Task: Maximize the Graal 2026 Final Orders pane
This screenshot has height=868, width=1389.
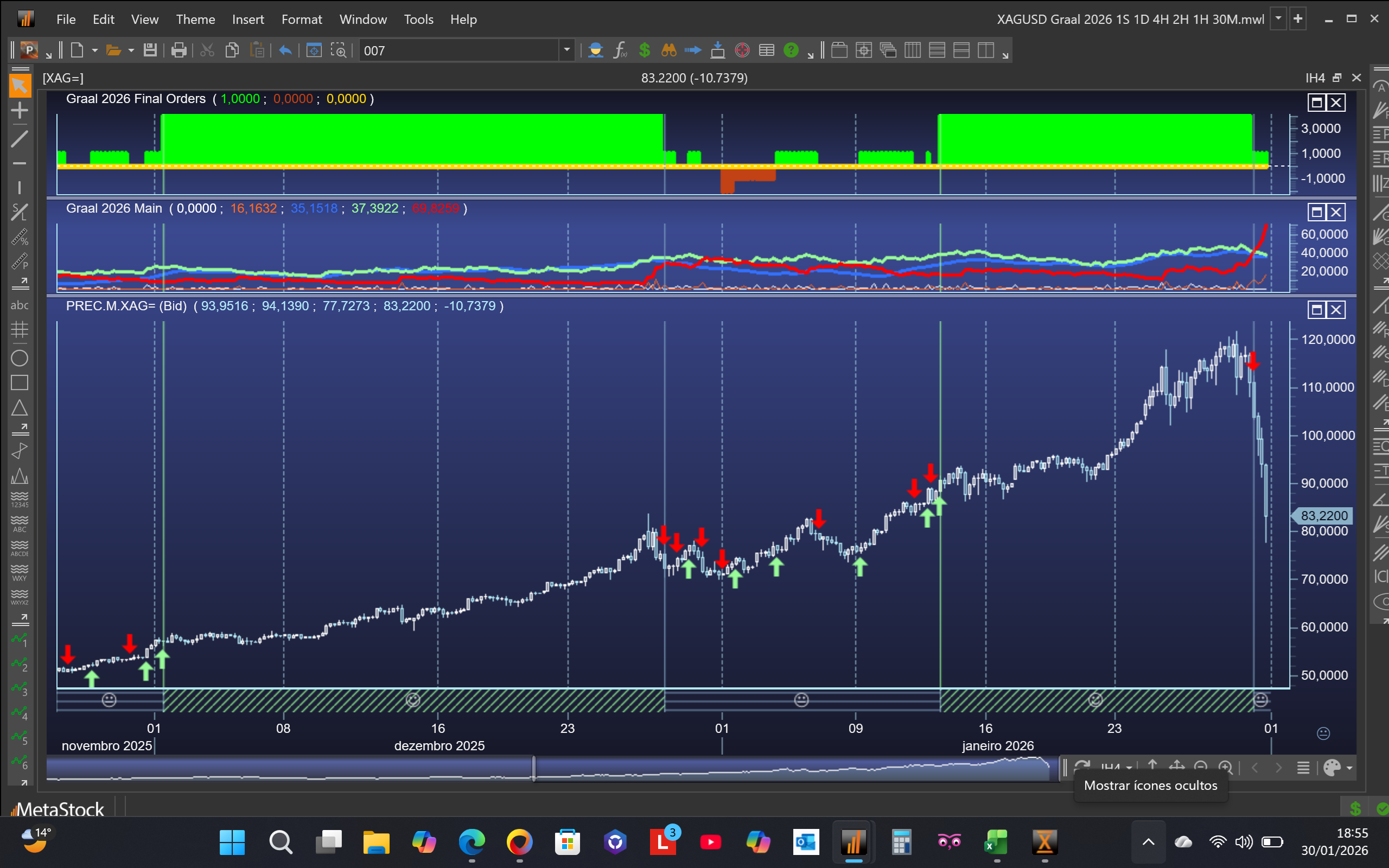Action: [x=1317, y=103]
